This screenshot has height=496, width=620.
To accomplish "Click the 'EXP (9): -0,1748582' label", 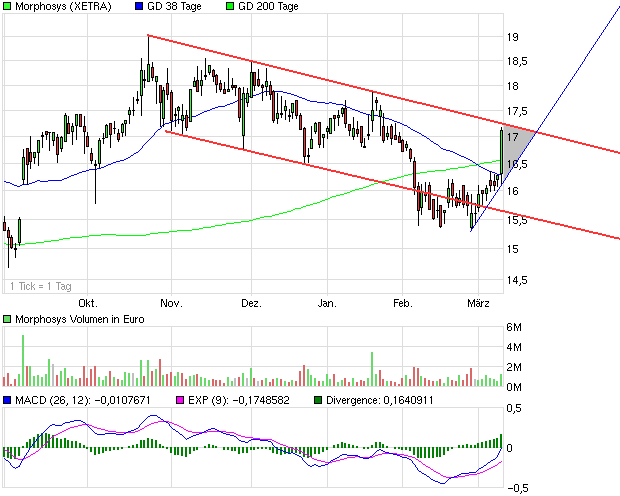I will click(x=239, y=400).
